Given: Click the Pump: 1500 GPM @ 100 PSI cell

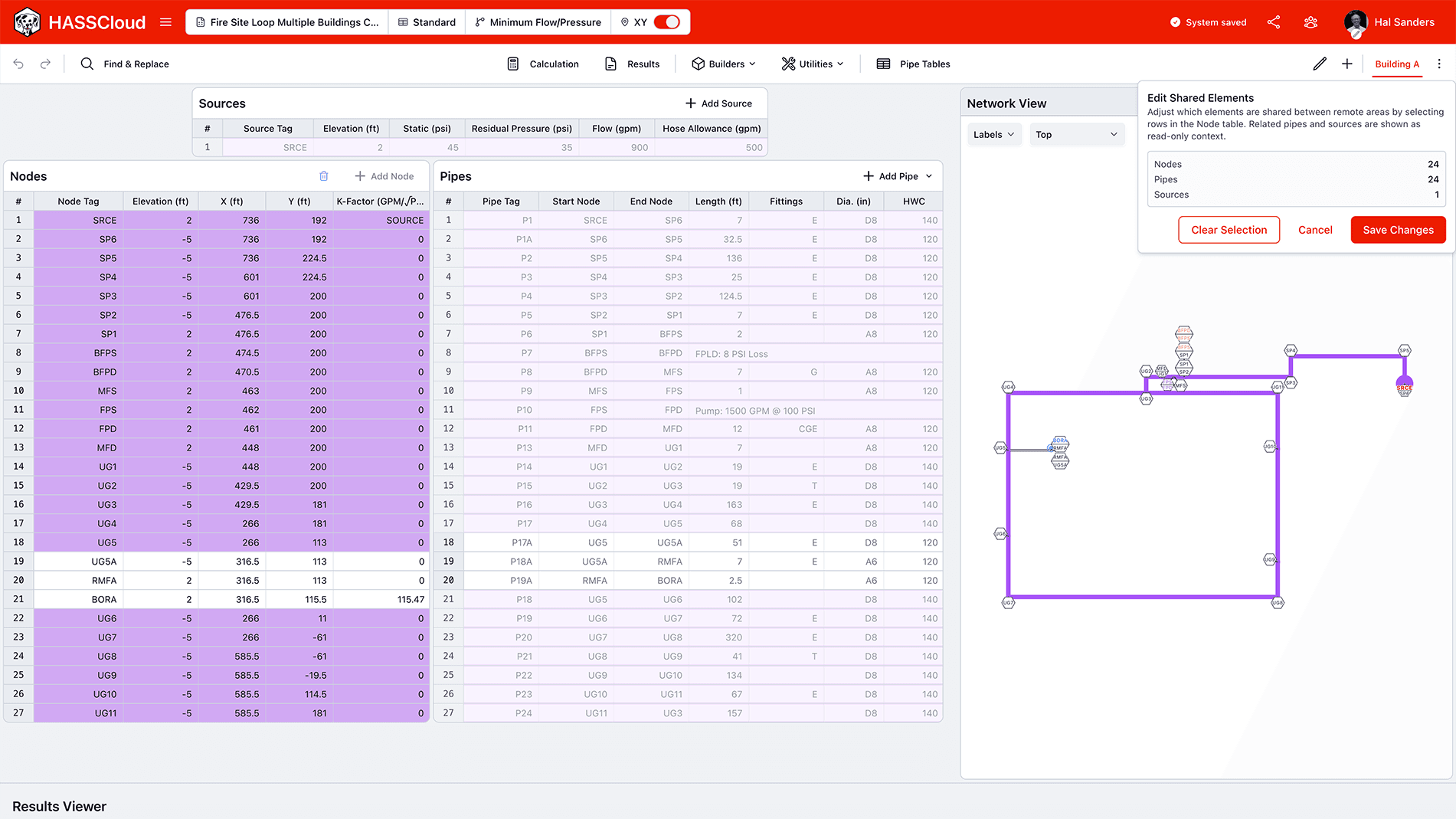Looking at the screenshot, I should (x=815, y=411).
